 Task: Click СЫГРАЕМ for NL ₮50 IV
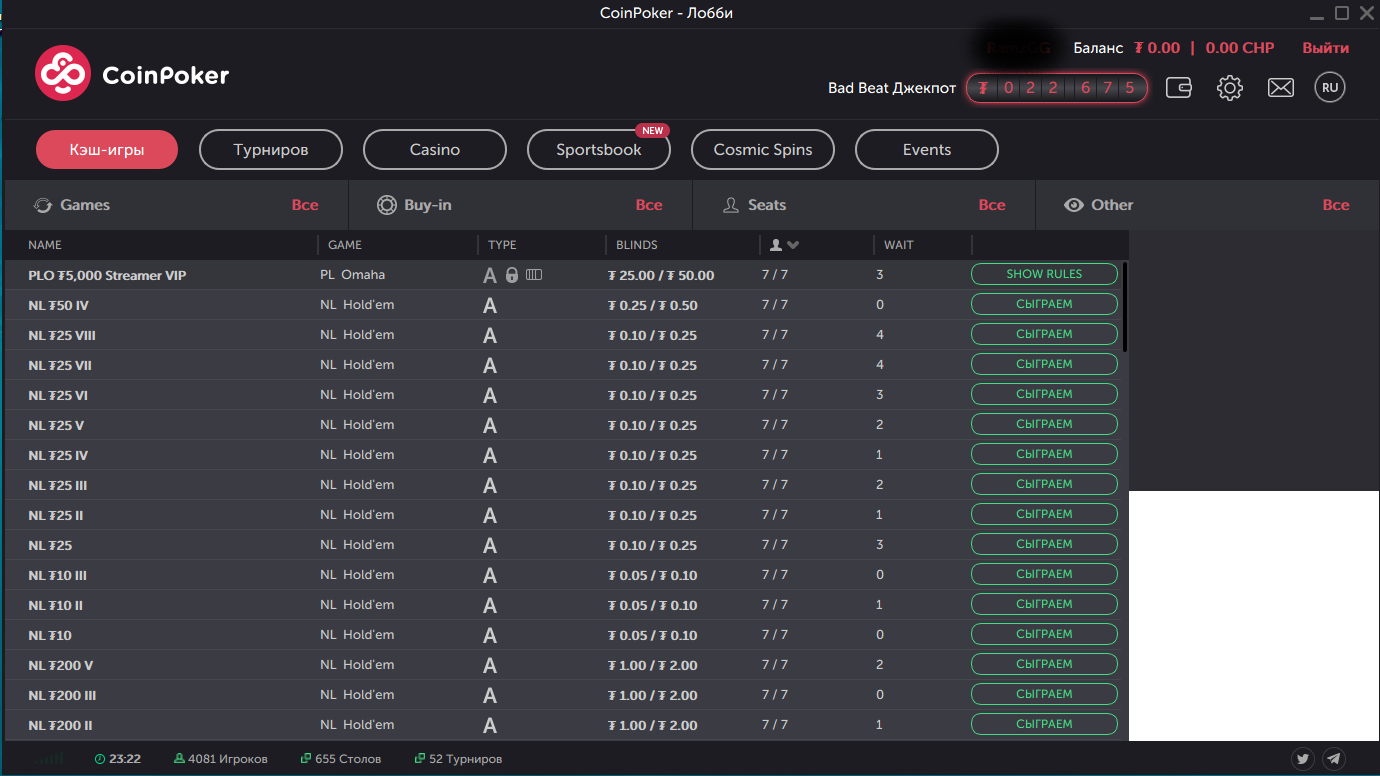tap(1044, 304)
